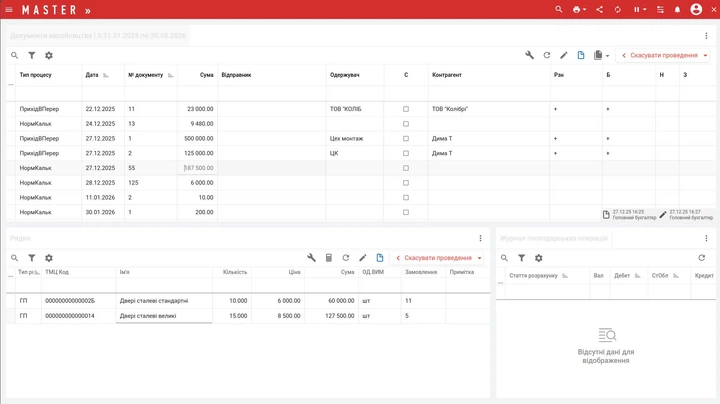720x404 pixels.
Task: Open the filter in the Журнал toolbar
Action: click(x=522, y=258)
